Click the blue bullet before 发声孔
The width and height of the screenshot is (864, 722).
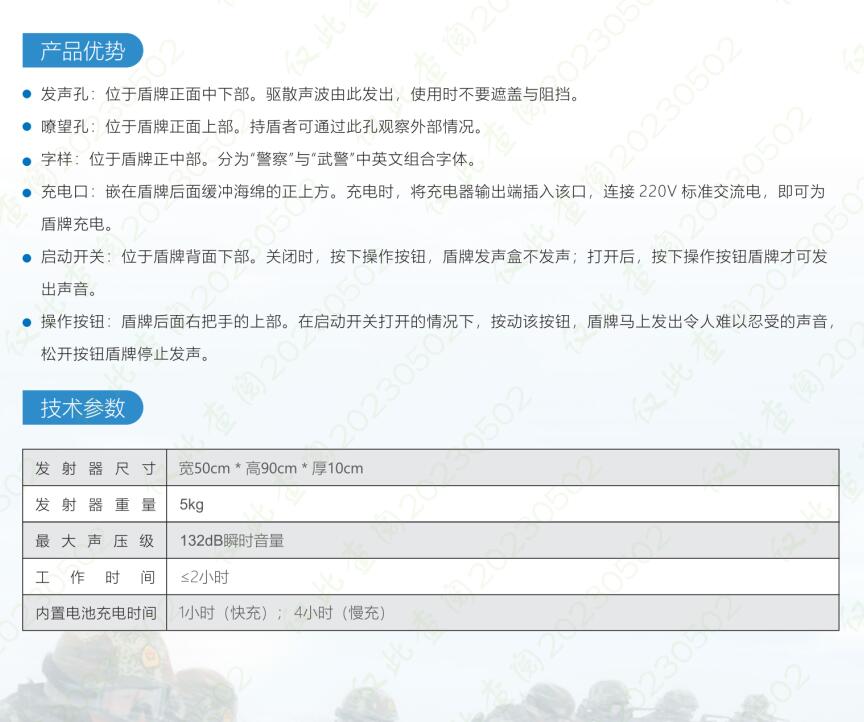coord(27,95)
